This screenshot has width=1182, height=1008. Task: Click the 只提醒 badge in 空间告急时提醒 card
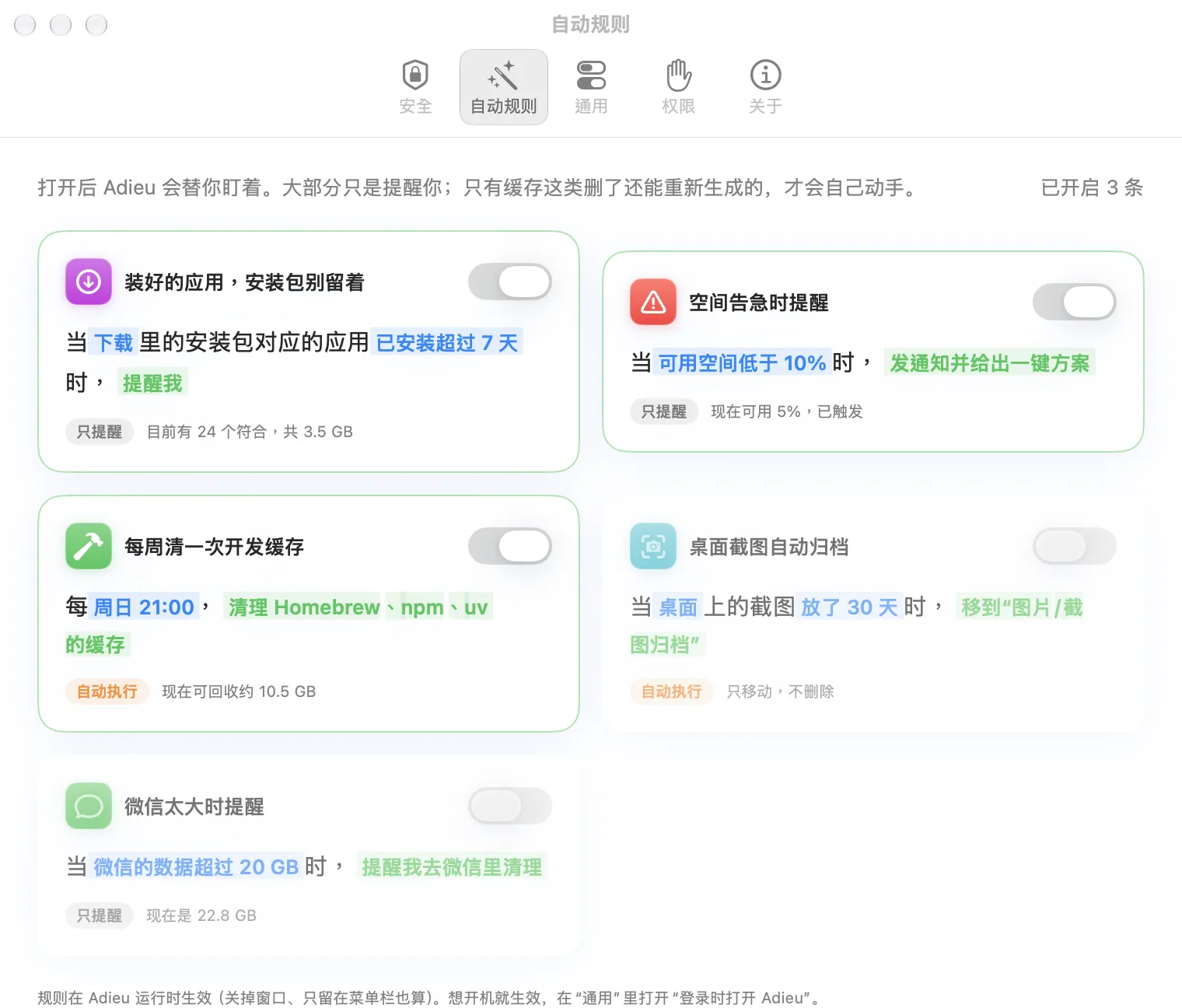click(x=664, y=411)
